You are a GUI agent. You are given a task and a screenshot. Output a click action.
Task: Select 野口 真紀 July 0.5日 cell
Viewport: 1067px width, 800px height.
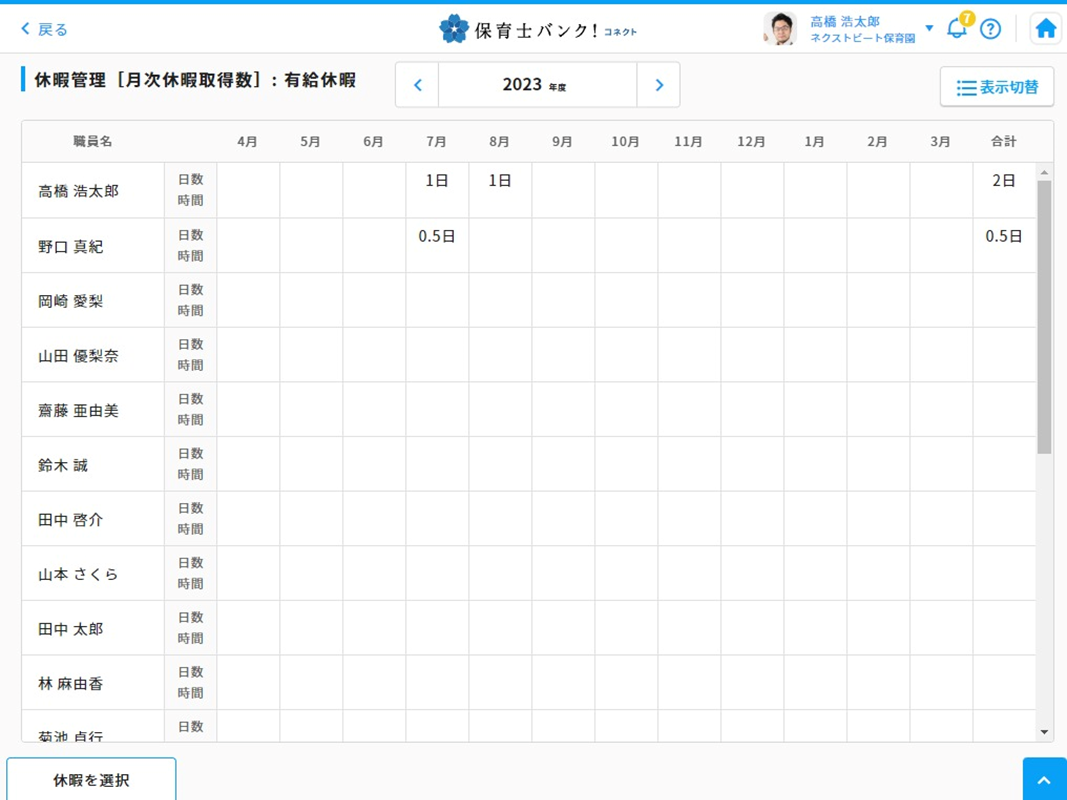(x=437, y=237)
